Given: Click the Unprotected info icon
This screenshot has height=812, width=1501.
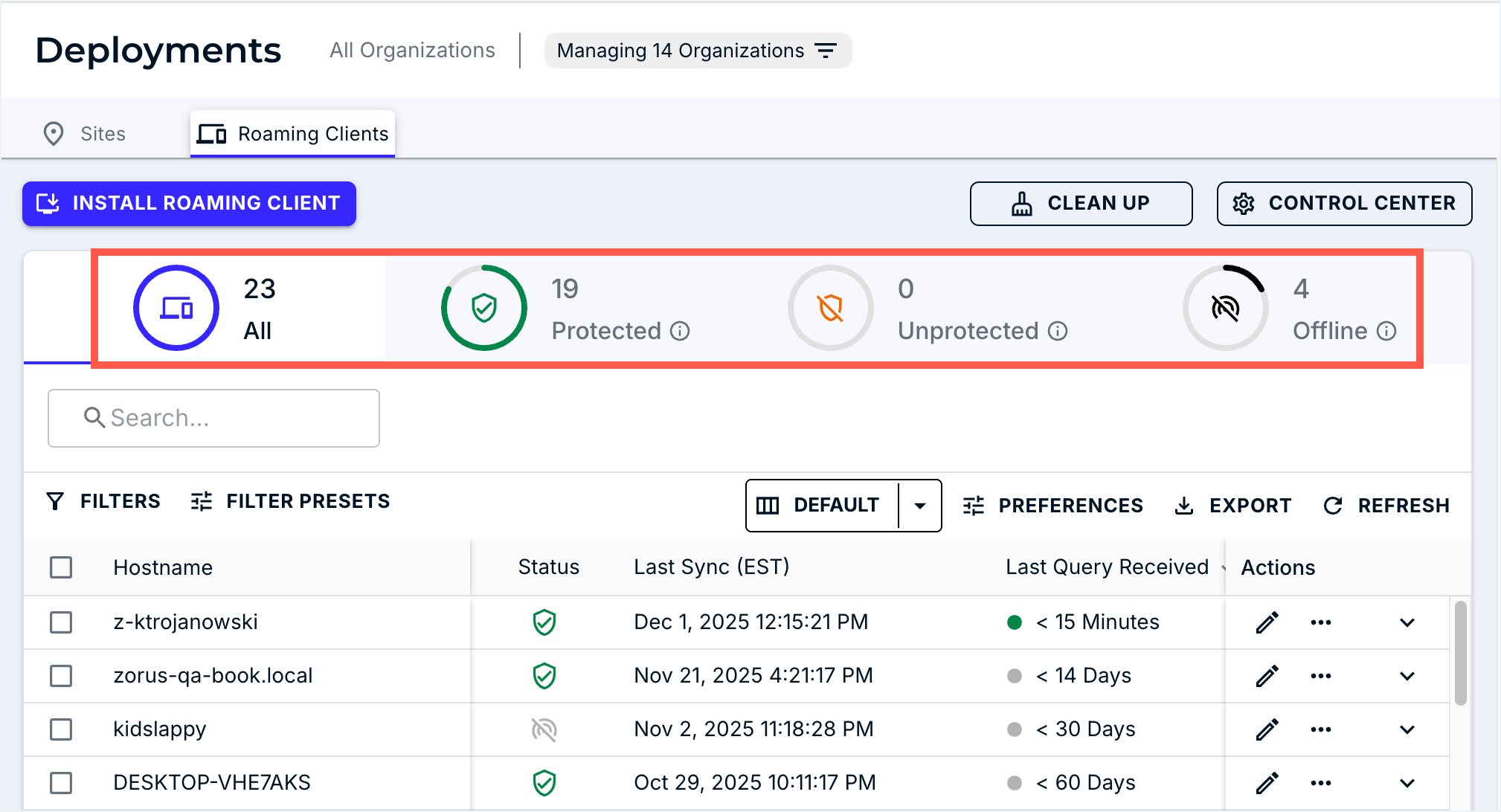Looking at the screenshot, I should (1058, 331).
